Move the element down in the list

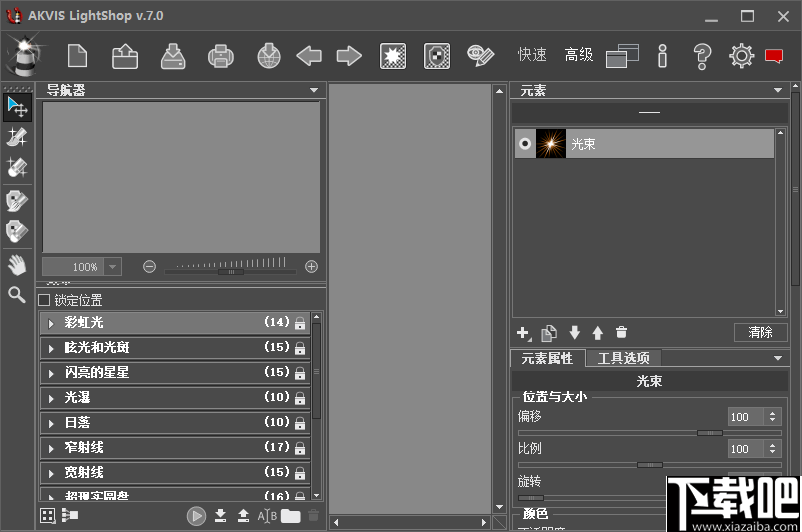574,333
